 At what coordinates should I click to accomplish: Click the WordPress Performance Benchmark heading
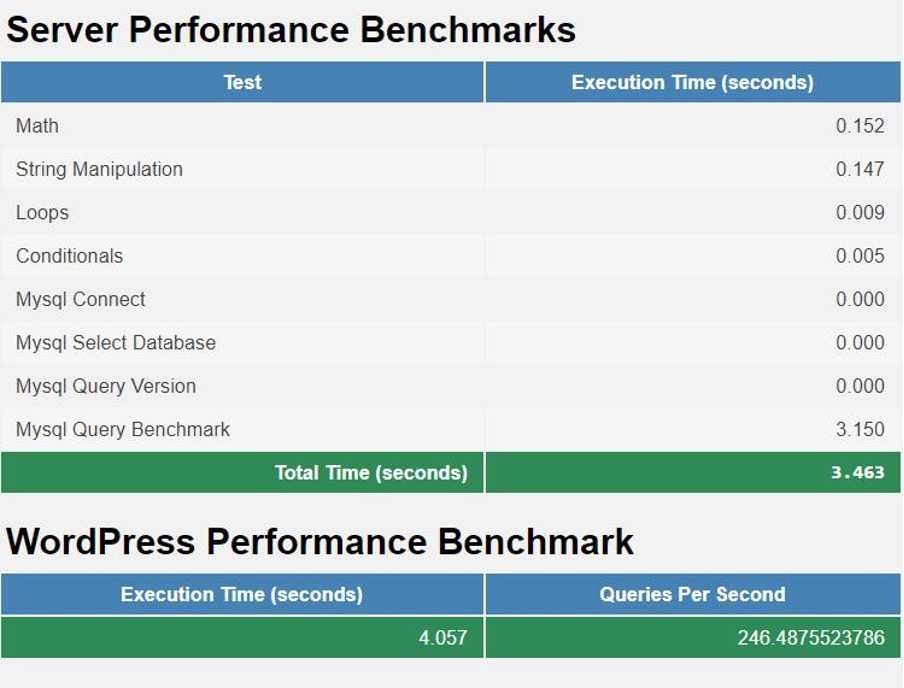320,542
